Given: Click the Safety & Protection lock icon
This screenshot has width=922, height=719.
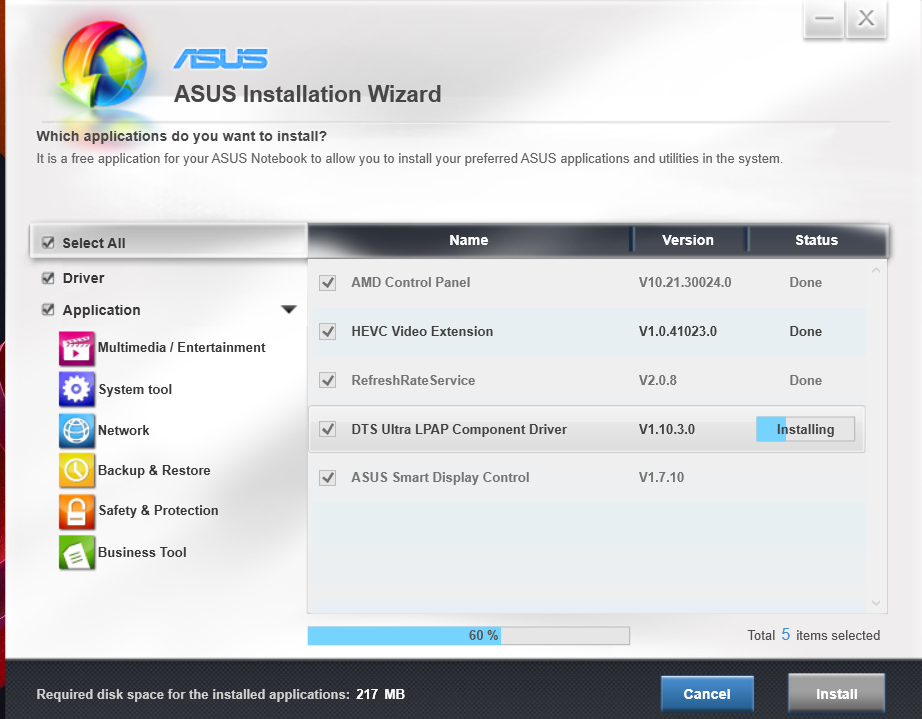Looking at the screenshot, I should pyautogui.click(x=76, y=511).
